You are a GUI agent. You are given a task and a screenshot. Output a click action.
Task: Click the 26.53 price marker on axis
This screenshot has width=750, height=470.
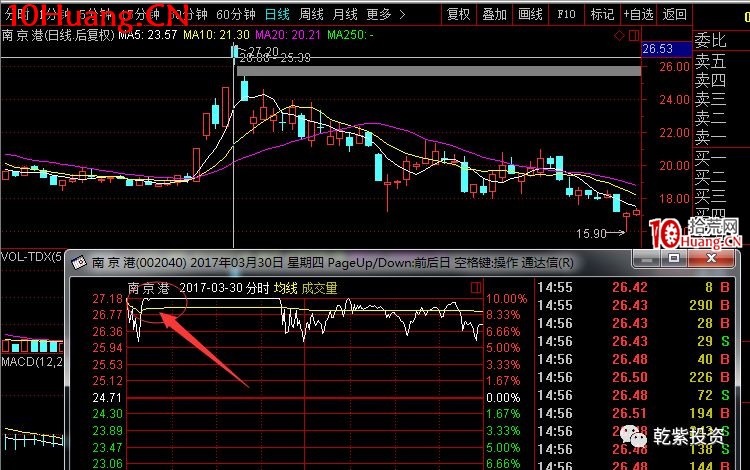[x=667, y=49]
